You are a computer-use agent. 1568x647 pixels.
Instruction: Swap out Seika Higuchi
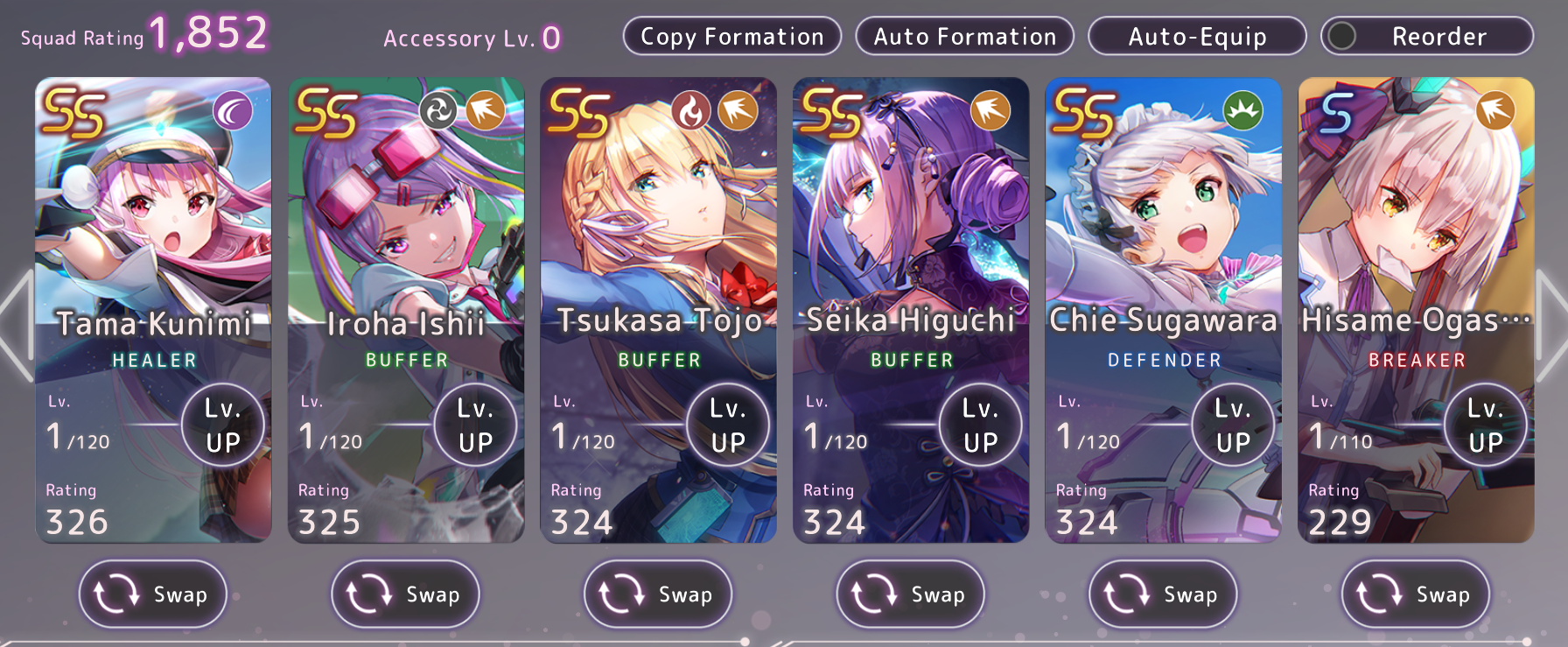pyautogui.click(x=911, y=594)
